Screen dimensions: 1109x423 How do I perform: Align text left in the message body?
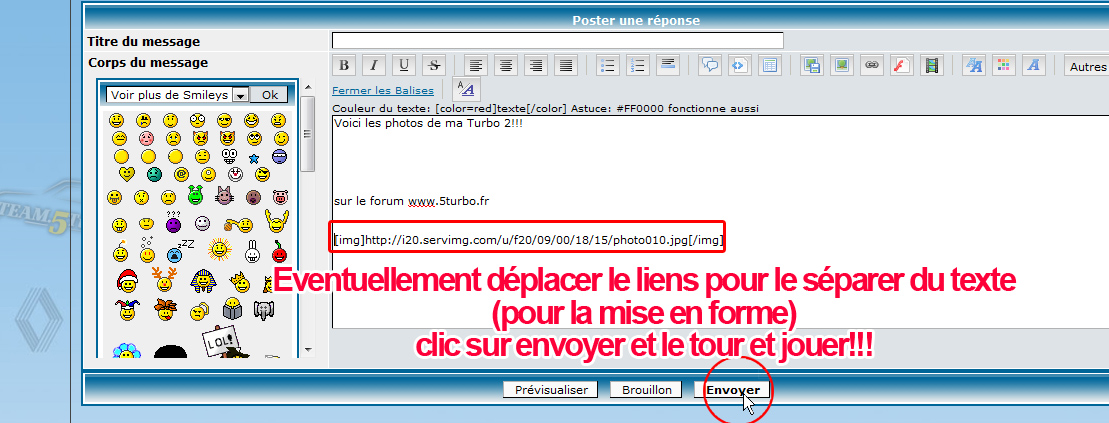pos(476,66)
